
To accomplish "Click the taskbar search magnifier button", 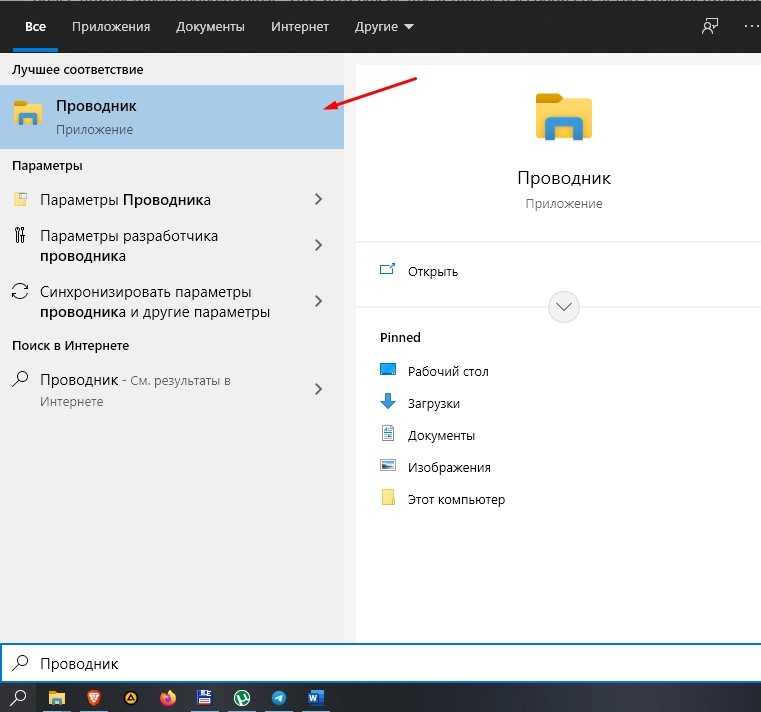I will (x=18, y=698).
